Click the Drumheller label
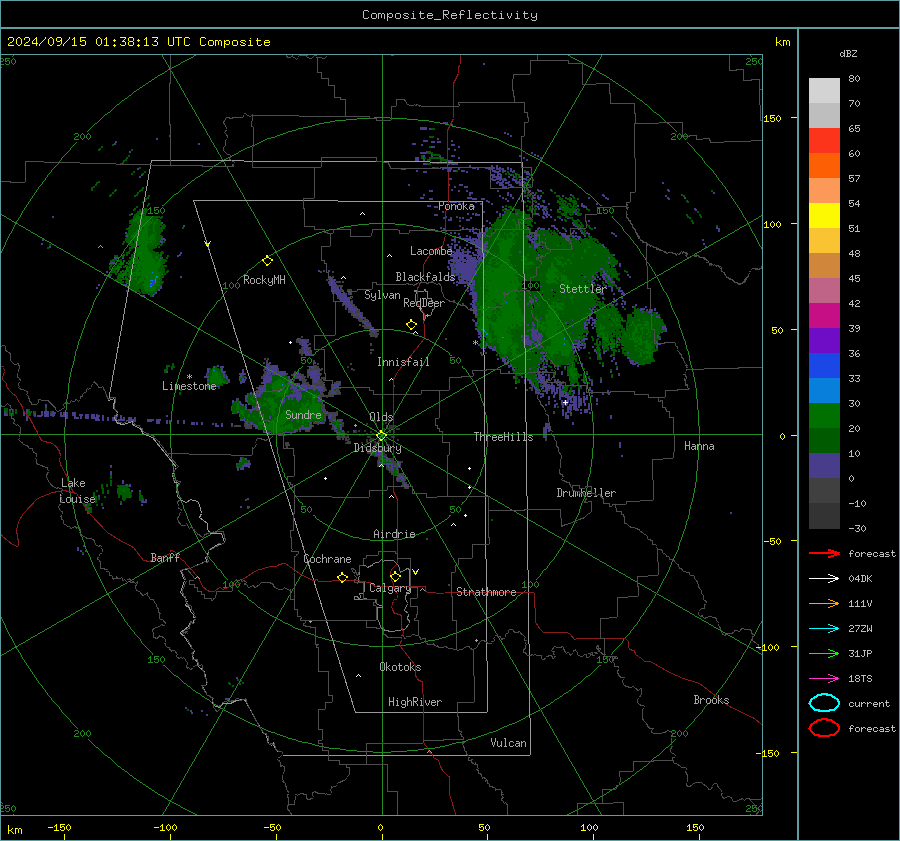Screen dimensions: 900x841 [x=586, y=493]
